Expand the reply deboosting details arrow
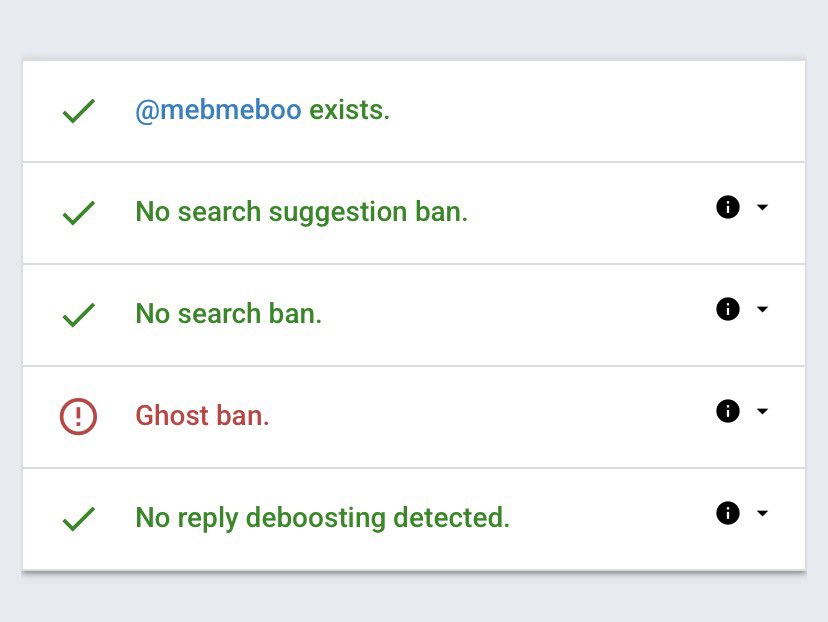Image resolution: width=828 pixels, height=622 pixels. 763,513
